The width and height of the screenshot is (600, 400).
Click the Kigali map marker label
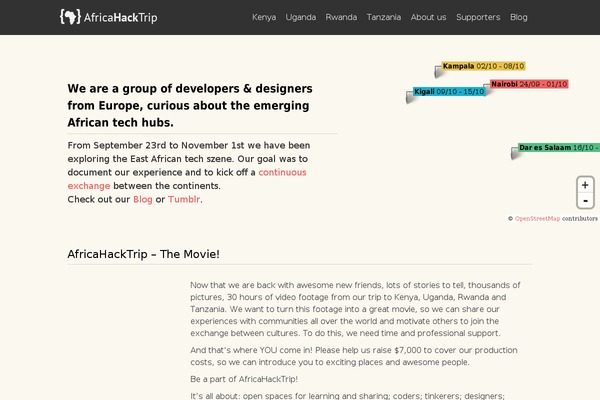click(449, 91)
